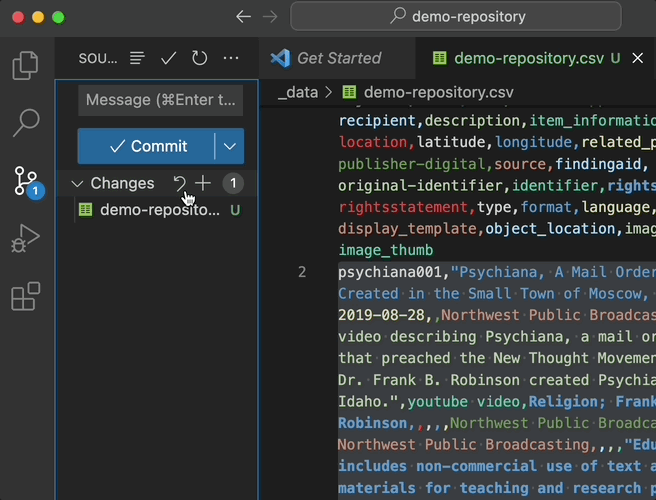Switch to the Get Started tab
Viewport: 656px width, 500px height.
(x=337, y=58)
